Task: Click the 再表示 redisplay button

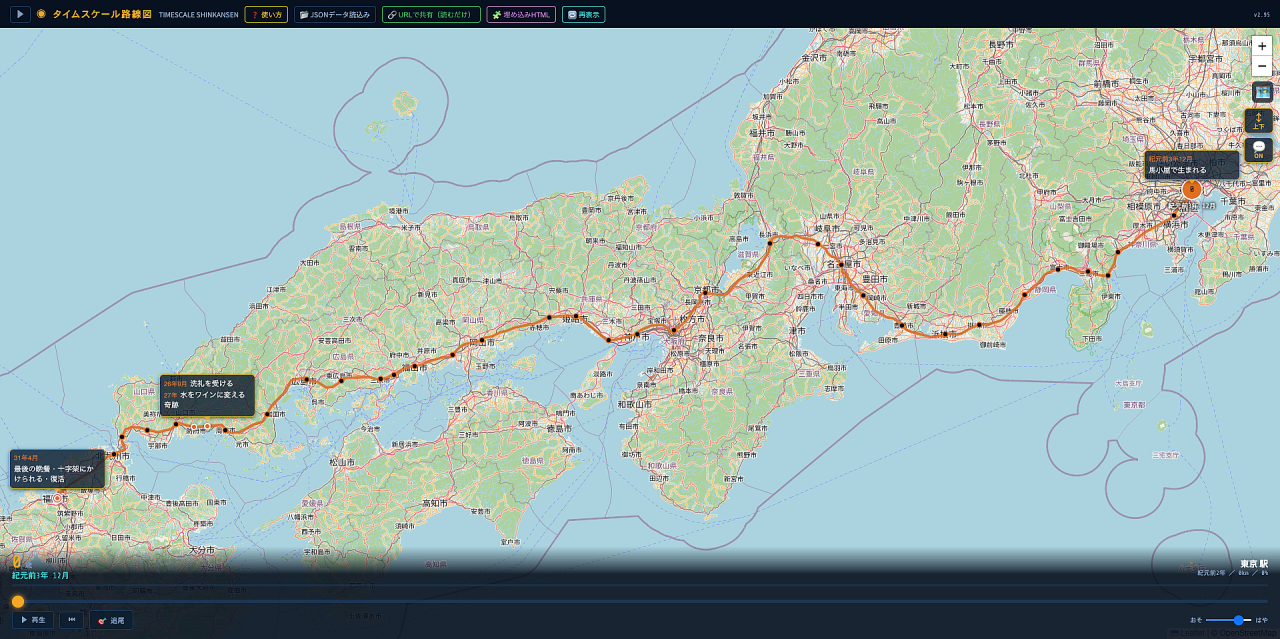Action: point(583,15)
